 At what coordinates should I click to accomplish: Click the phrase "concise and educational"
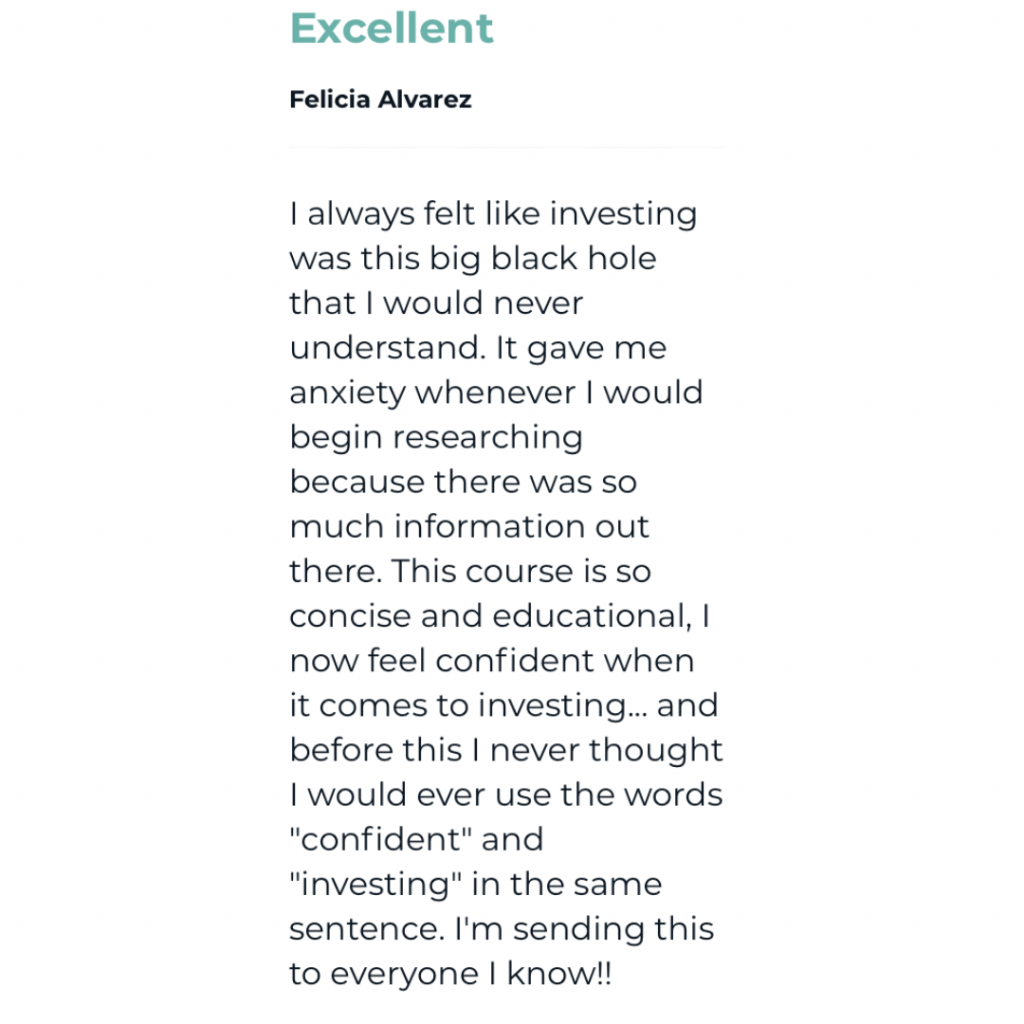click(487, 616)
